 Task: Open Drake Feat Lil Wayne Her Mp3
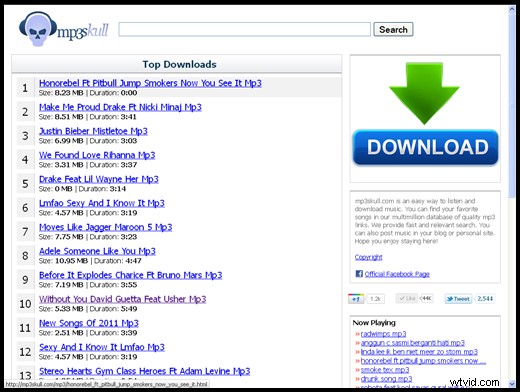tap(99, 179)
